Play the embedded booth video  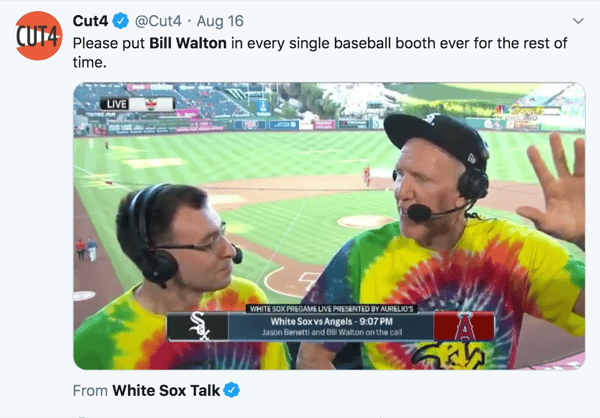[329, 226]
